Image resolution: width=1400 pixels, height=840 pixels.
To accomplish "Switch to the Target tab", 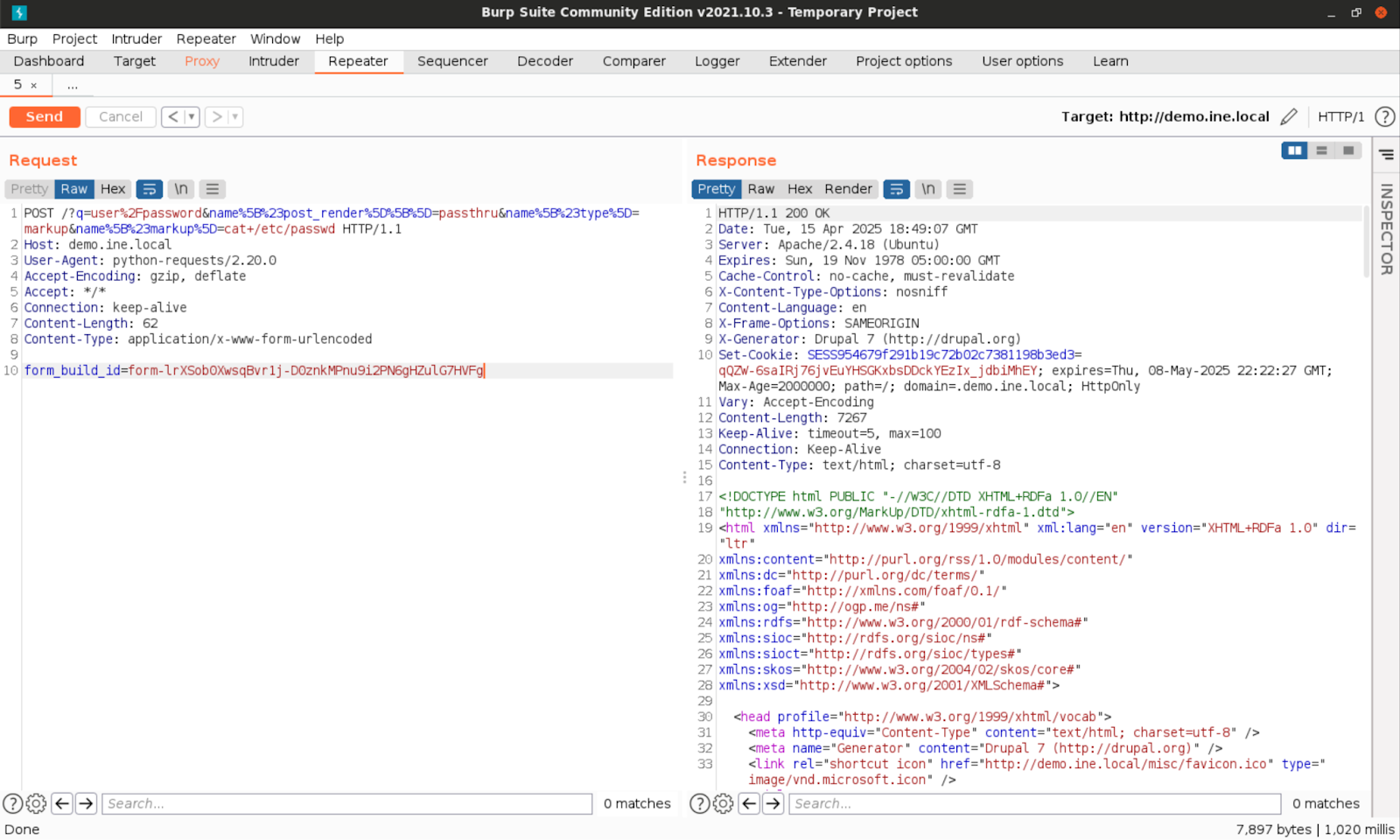I will 135,61.
